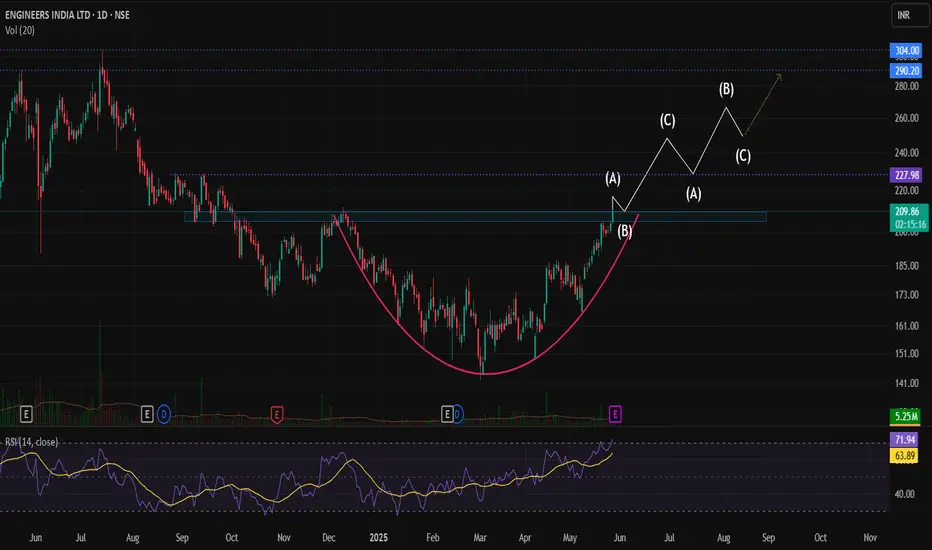Click the 2025 year label on time axis
932x550 pixels.
click(x=378, y=538)
